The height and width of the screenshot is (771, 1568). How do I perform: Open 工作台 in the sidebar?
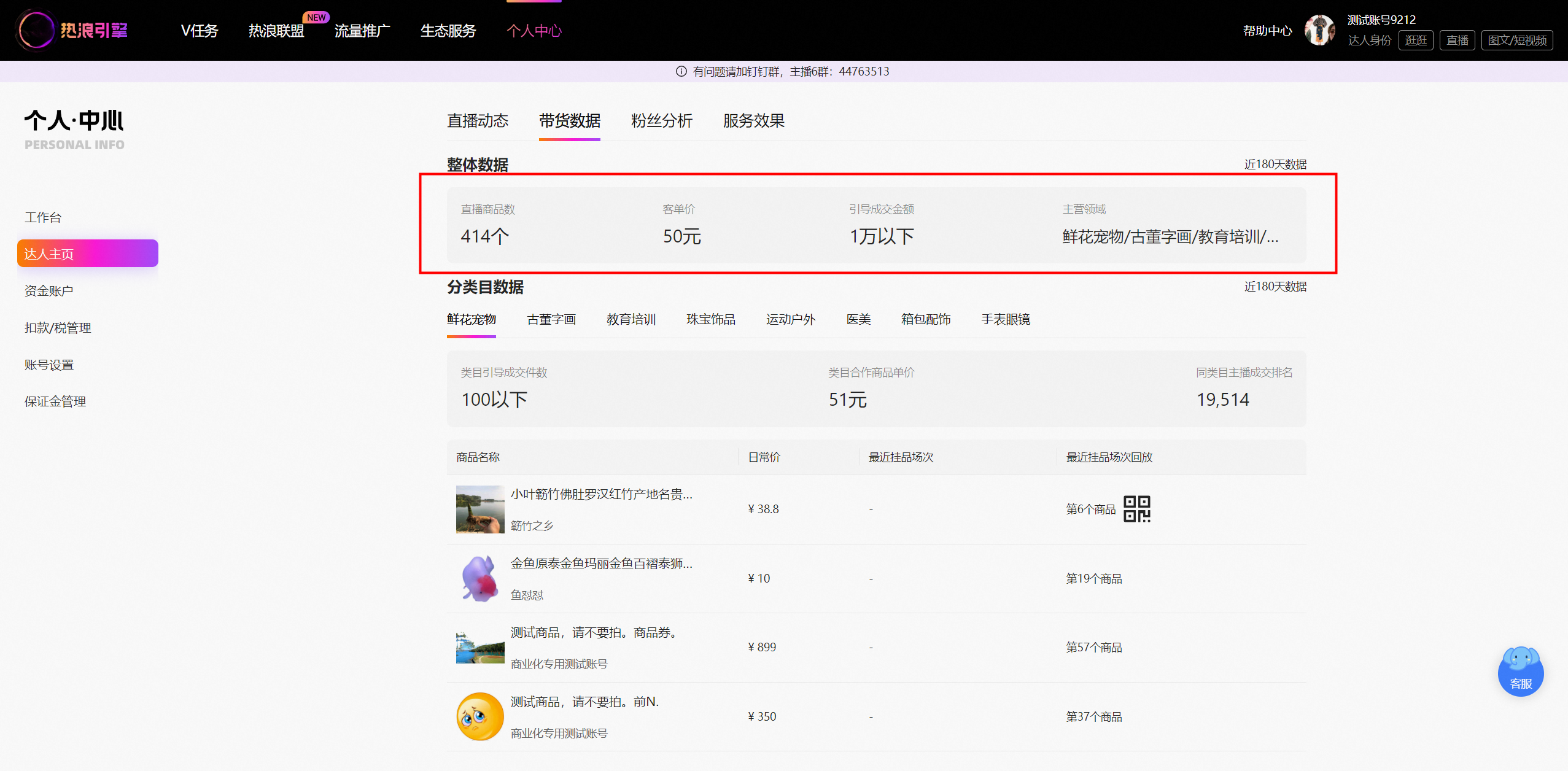tap(43, 217)
